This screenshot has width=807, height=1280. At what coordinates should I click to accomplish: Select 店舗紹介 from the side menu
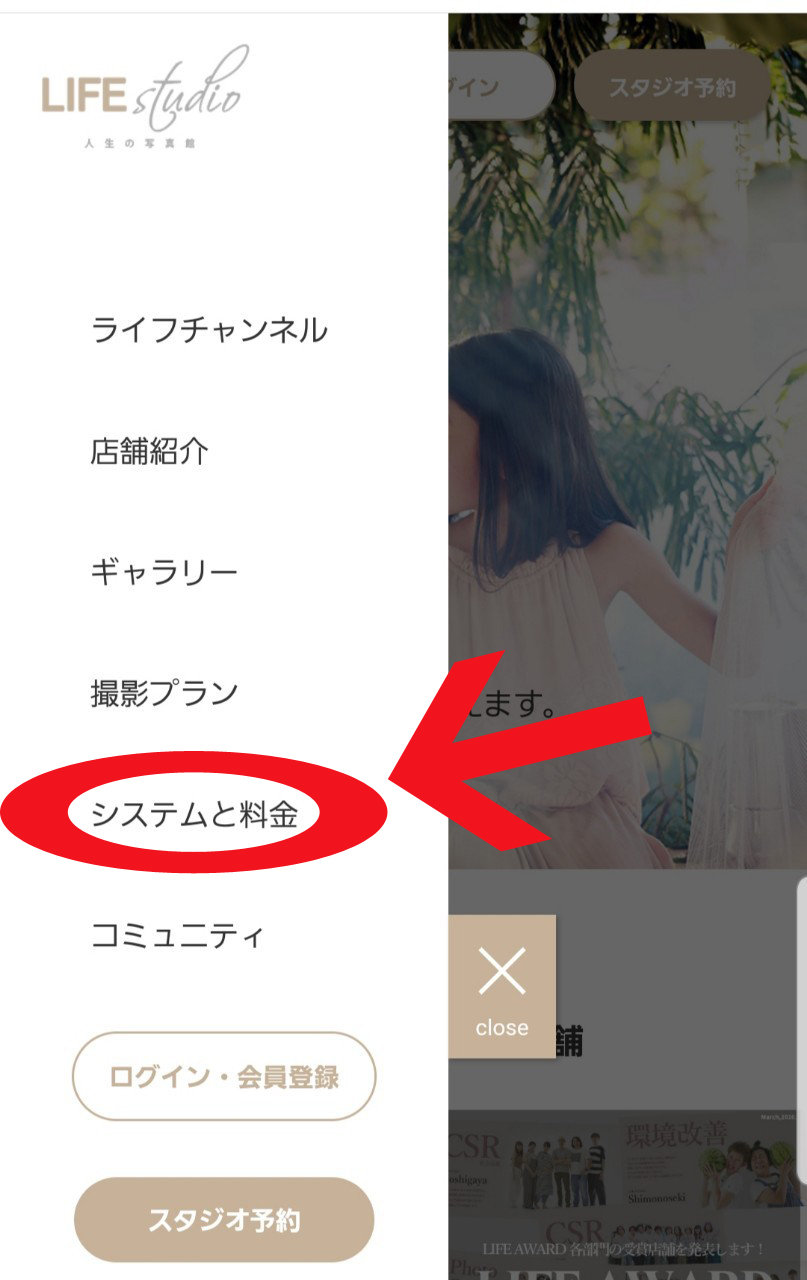150,451
